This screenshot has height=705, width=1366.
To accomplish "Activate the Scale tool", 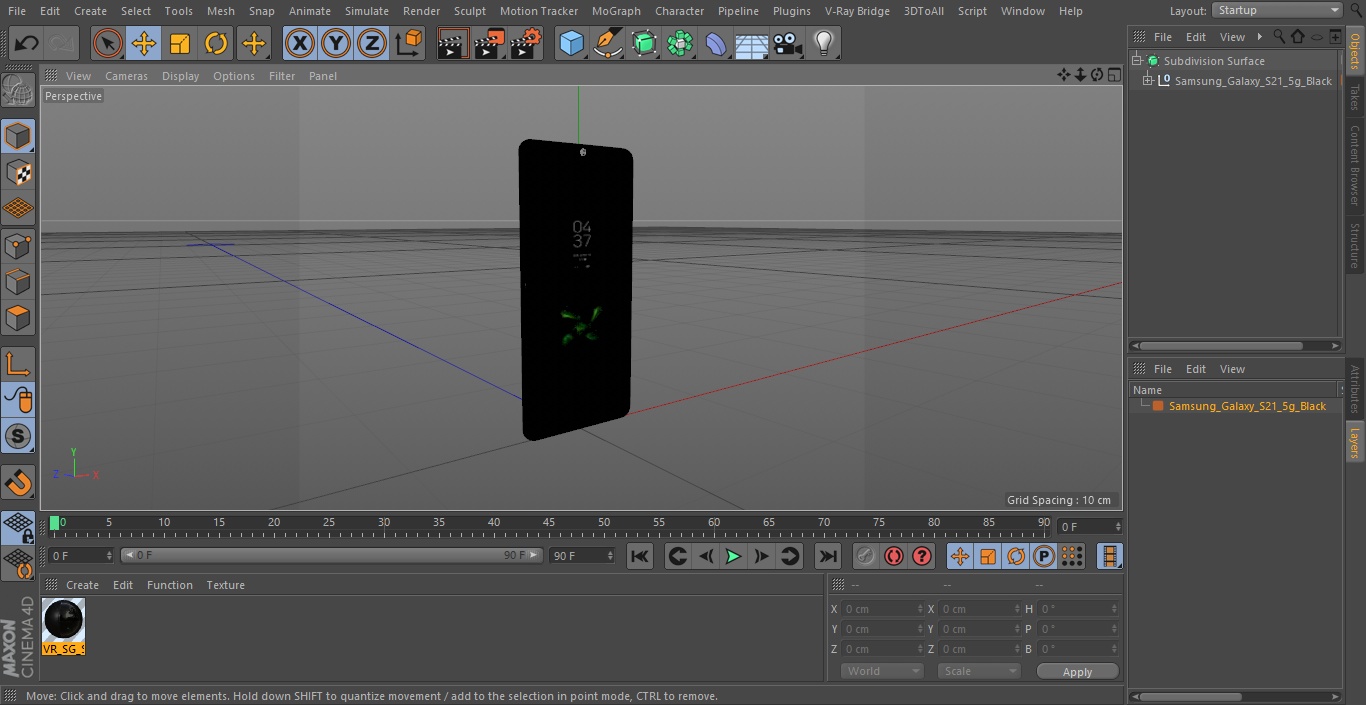I will pyautogui.click(x=180, y=43).
